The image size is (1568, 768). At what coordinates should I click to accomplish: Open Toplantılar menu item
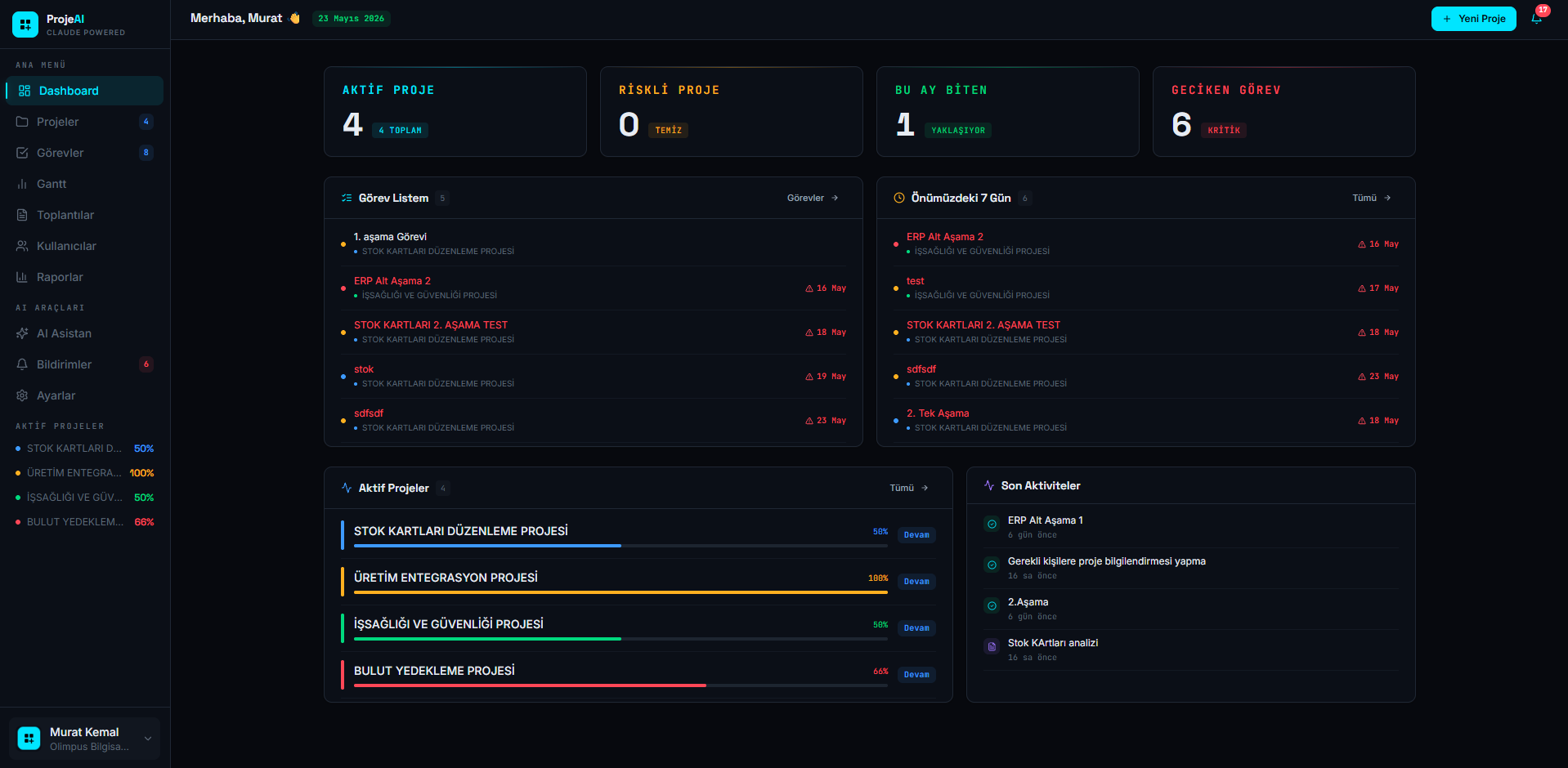pyautogui.click(x=85, y=215)
